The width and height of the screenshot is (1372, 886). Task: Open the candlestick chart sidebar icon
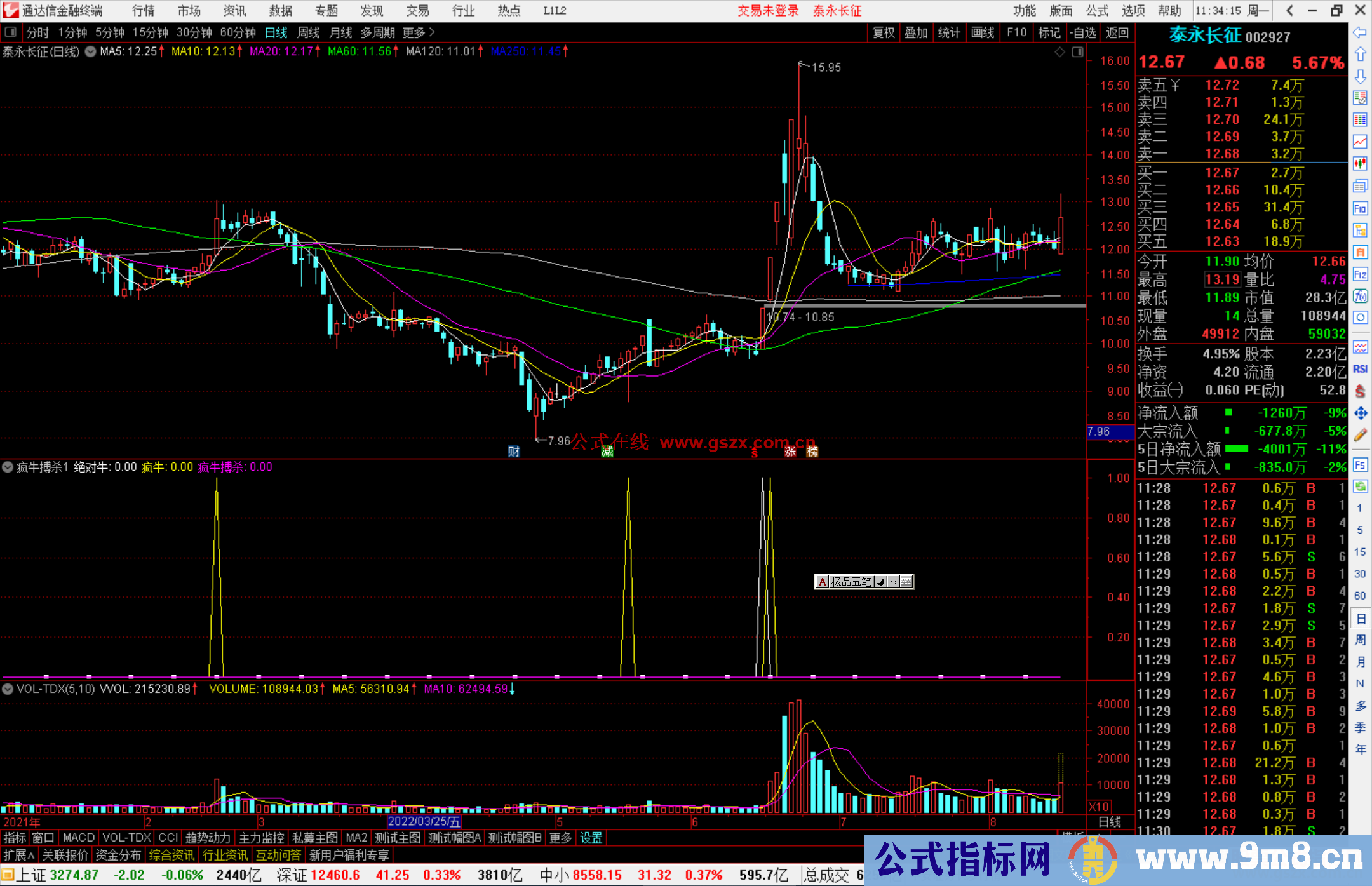[1360, 163]
